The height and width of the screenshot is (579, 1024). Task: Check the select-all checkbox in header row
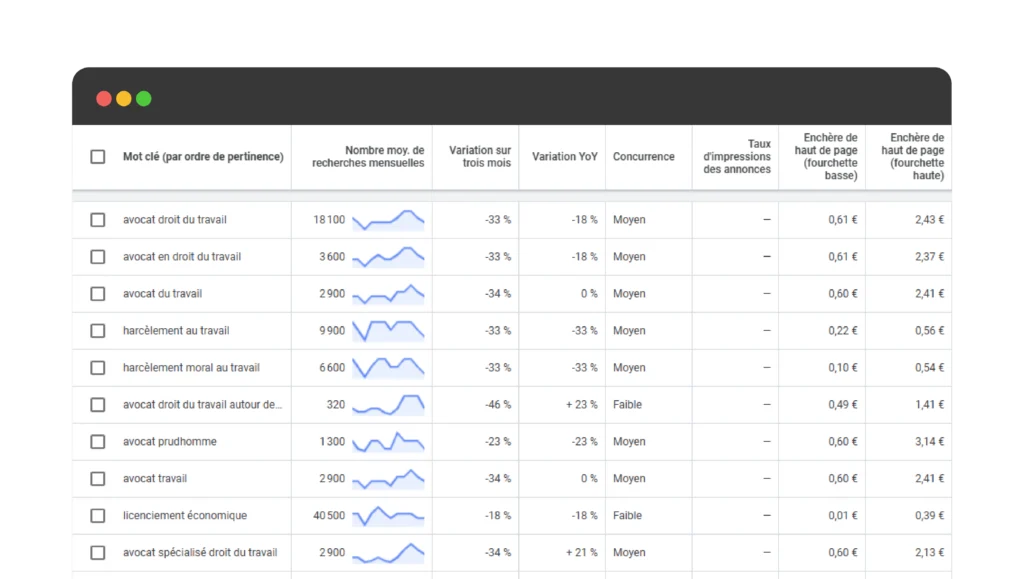pos(98,157)
